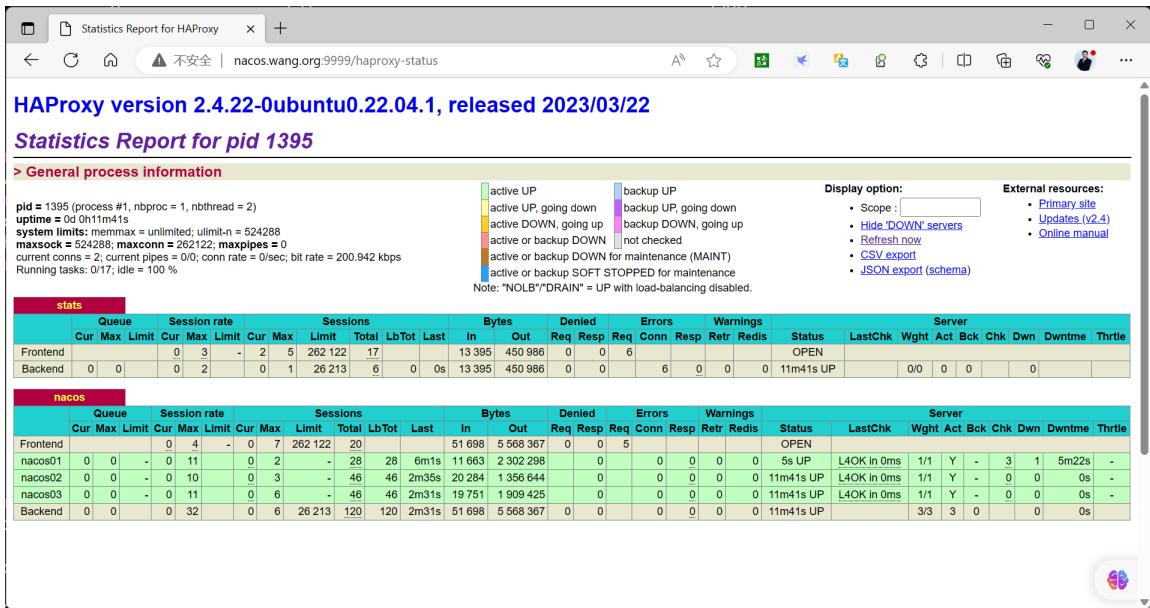Viewport: 1150px width, 608px height.
Task: Click nacos Backend total sessions 120
Action: pos(353,511)
